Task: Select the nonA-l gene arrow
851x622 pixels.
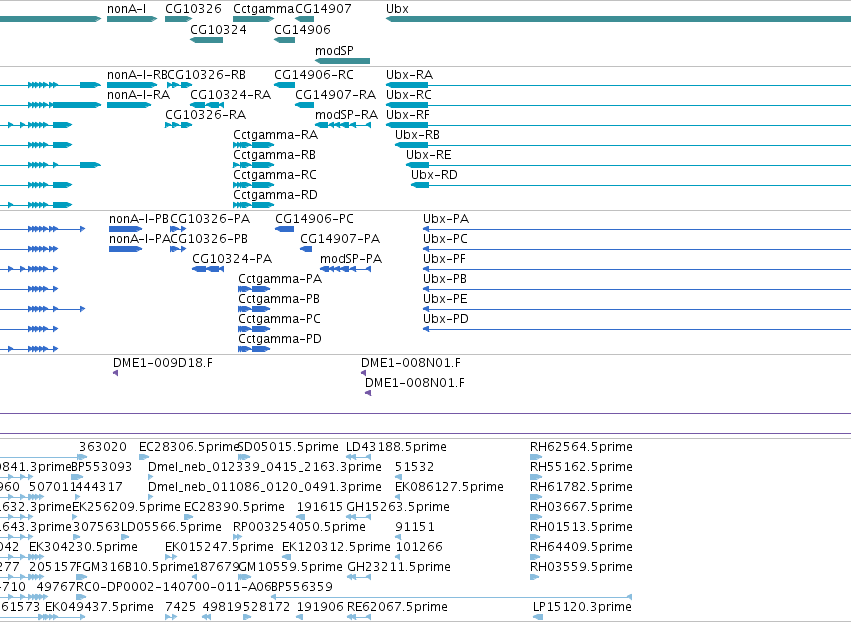Action: (x=132, y=19)
